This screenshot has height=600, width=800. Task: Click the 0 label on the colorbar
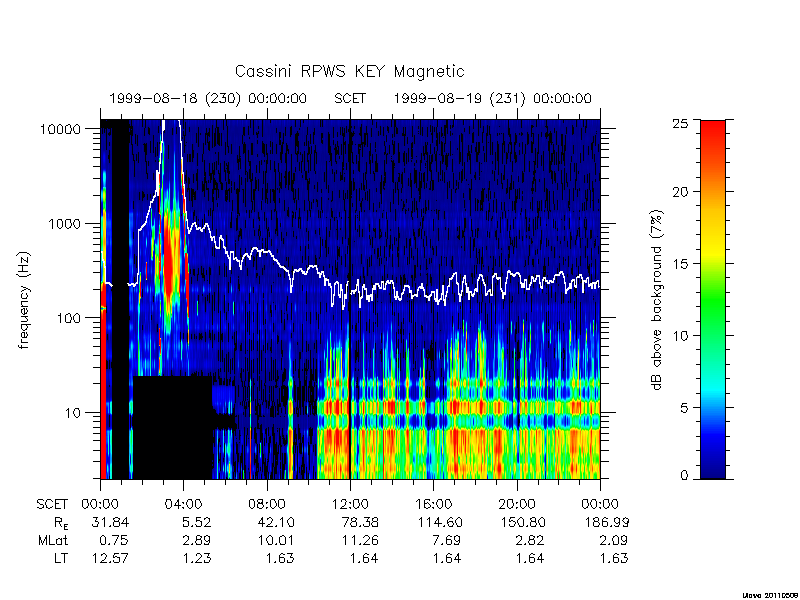684,476
